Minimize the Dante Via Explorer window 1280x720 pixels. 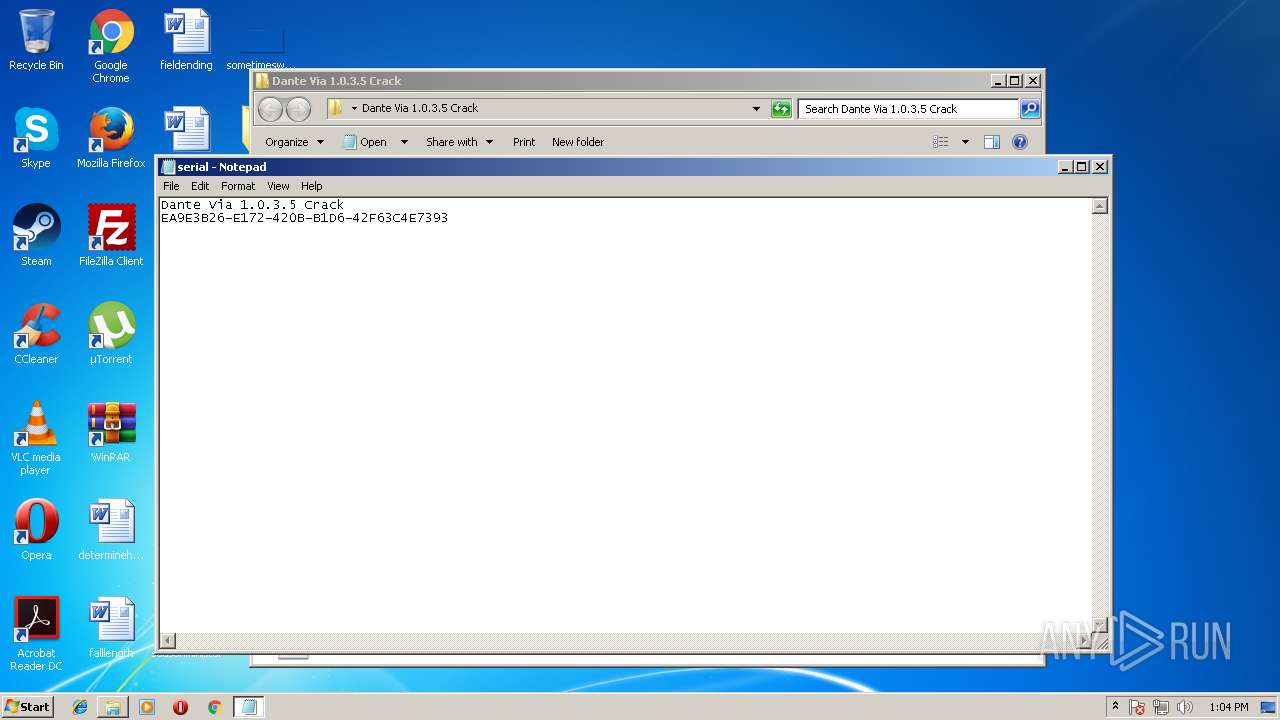point(997,81)
